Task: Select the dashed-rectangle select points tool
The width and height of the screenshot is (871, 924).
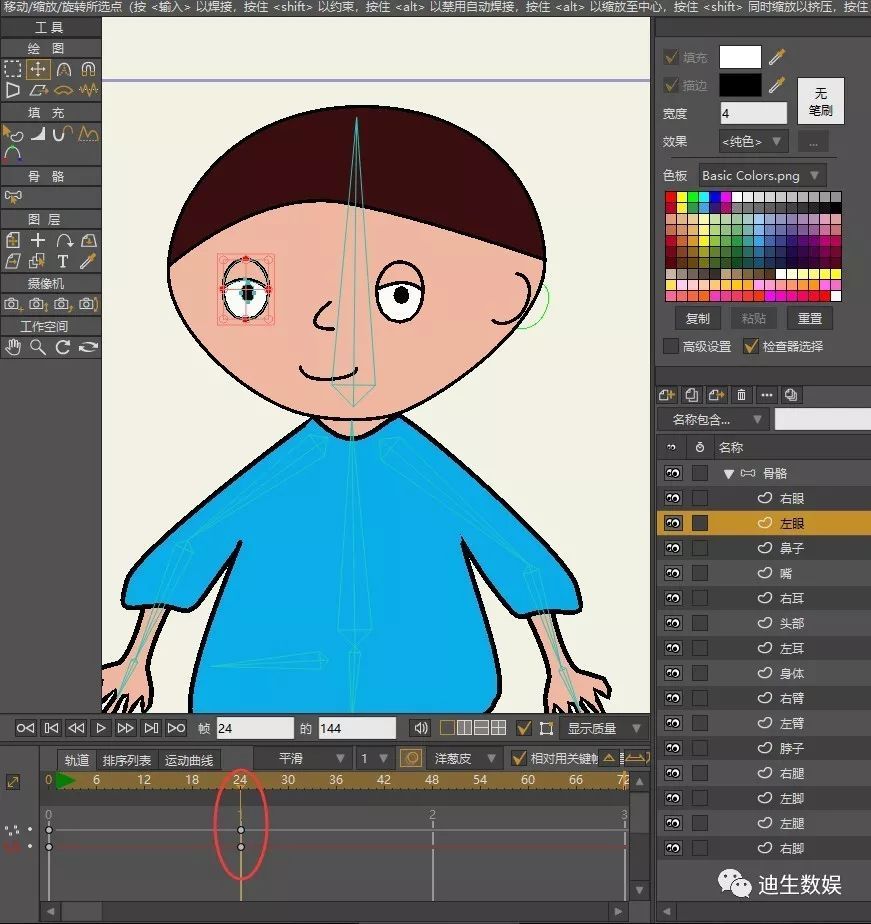Action: click(12, 70)
